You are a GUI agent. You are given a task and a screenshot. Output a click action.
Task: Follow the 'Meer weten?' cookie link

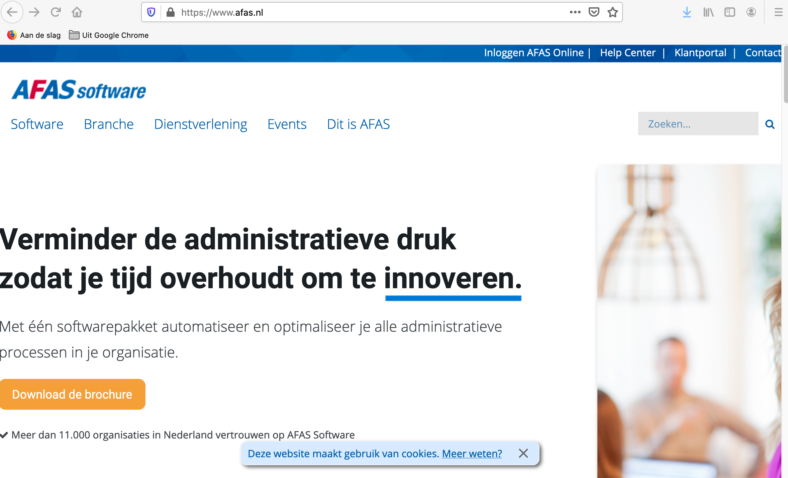click(472, 454)
